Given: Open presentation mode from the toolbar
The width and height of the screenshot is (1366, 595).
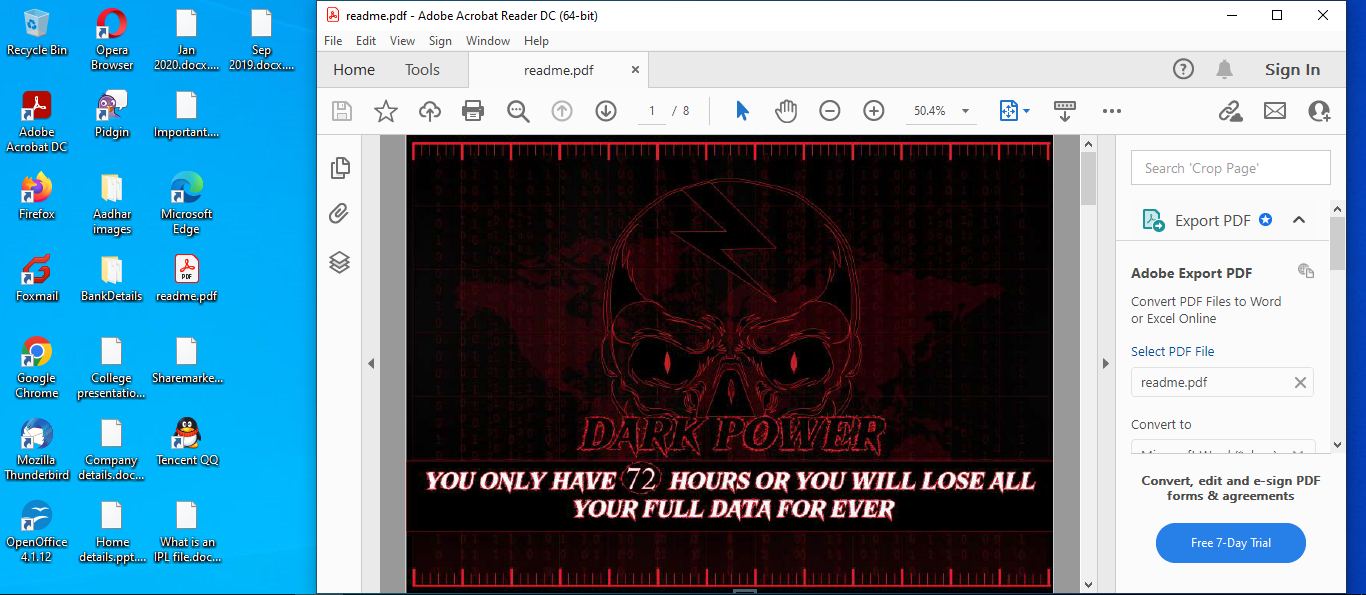Looking at the screenshot, I should pyautogui.click(x=1064, y=111).
